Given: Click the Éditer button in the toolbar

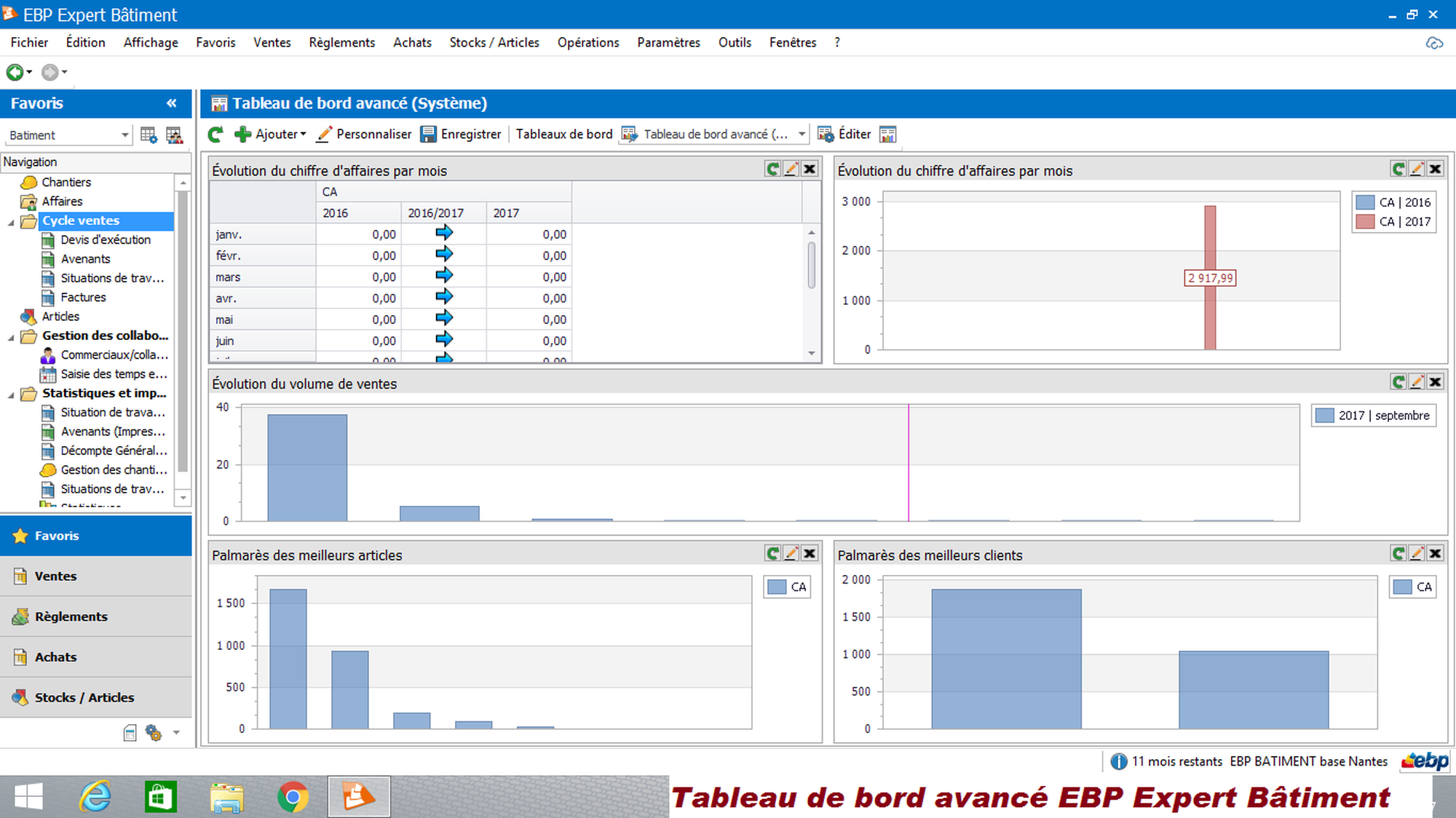Looking at the screenshot, I should tap(847, 134).
